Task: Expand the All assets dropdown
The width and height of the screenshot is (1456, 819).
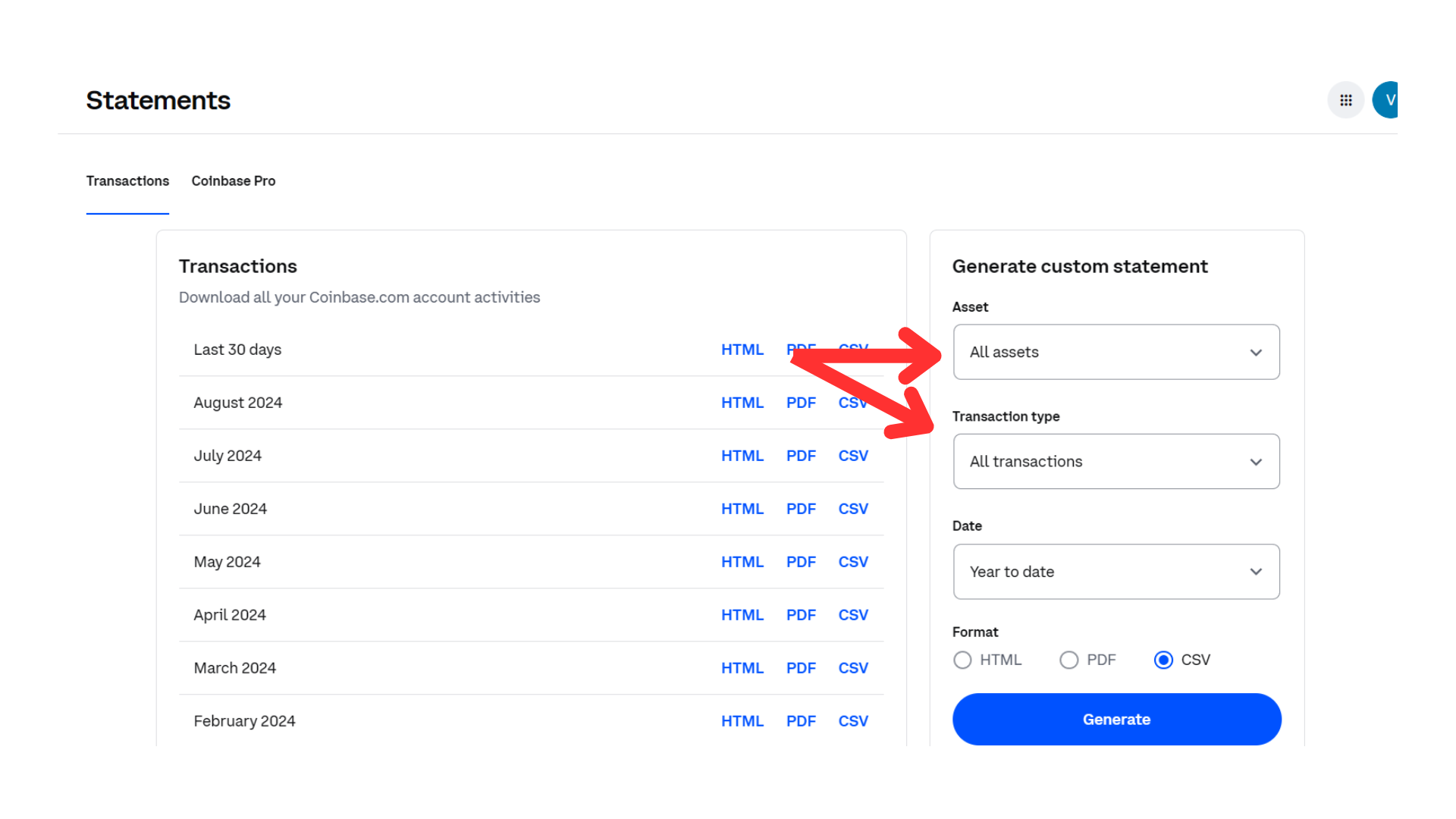Action: [x=1116, y=352]
